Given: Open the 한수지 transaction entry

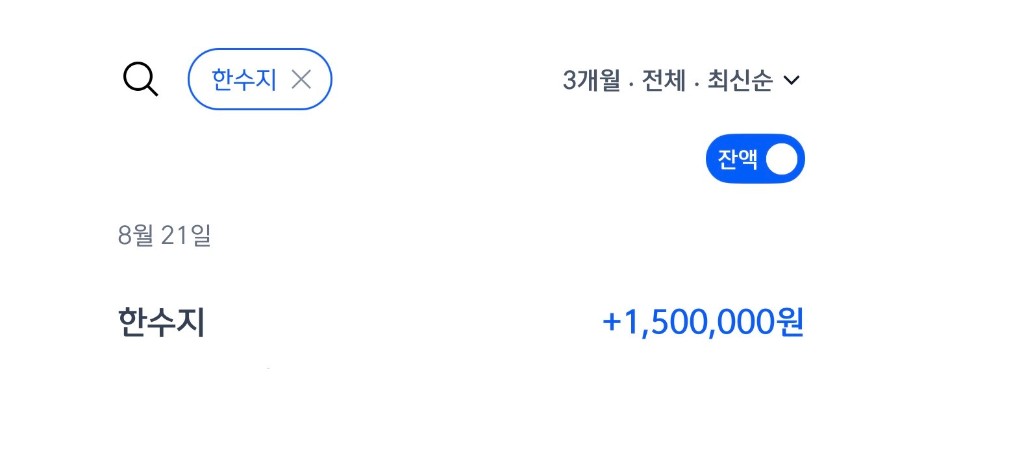Looking at the screenshot, I should pyautogui.click(x=460, y=322).
